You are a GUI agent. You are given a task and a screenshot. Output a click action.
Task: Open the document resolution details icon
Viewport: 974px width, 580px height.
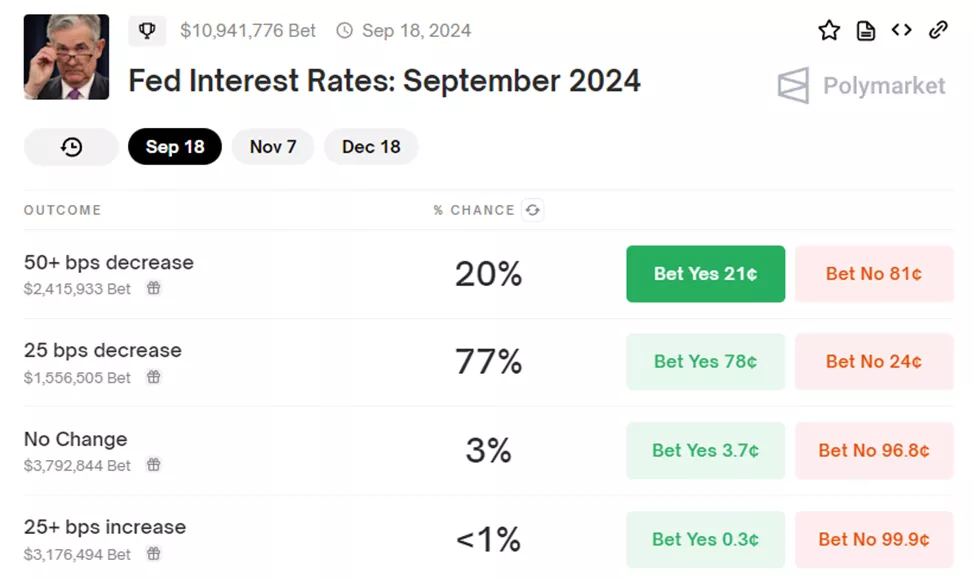[x=866, y=31]
